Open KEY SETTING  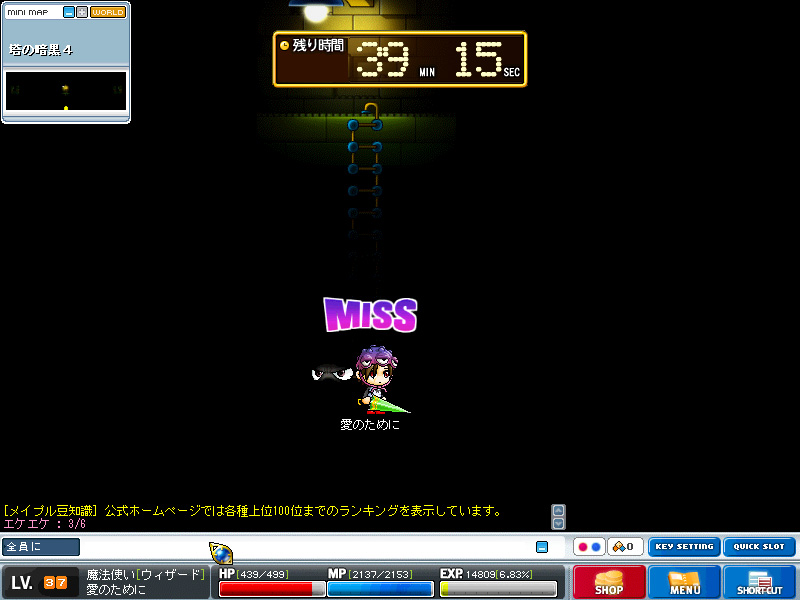coord(684,547)
